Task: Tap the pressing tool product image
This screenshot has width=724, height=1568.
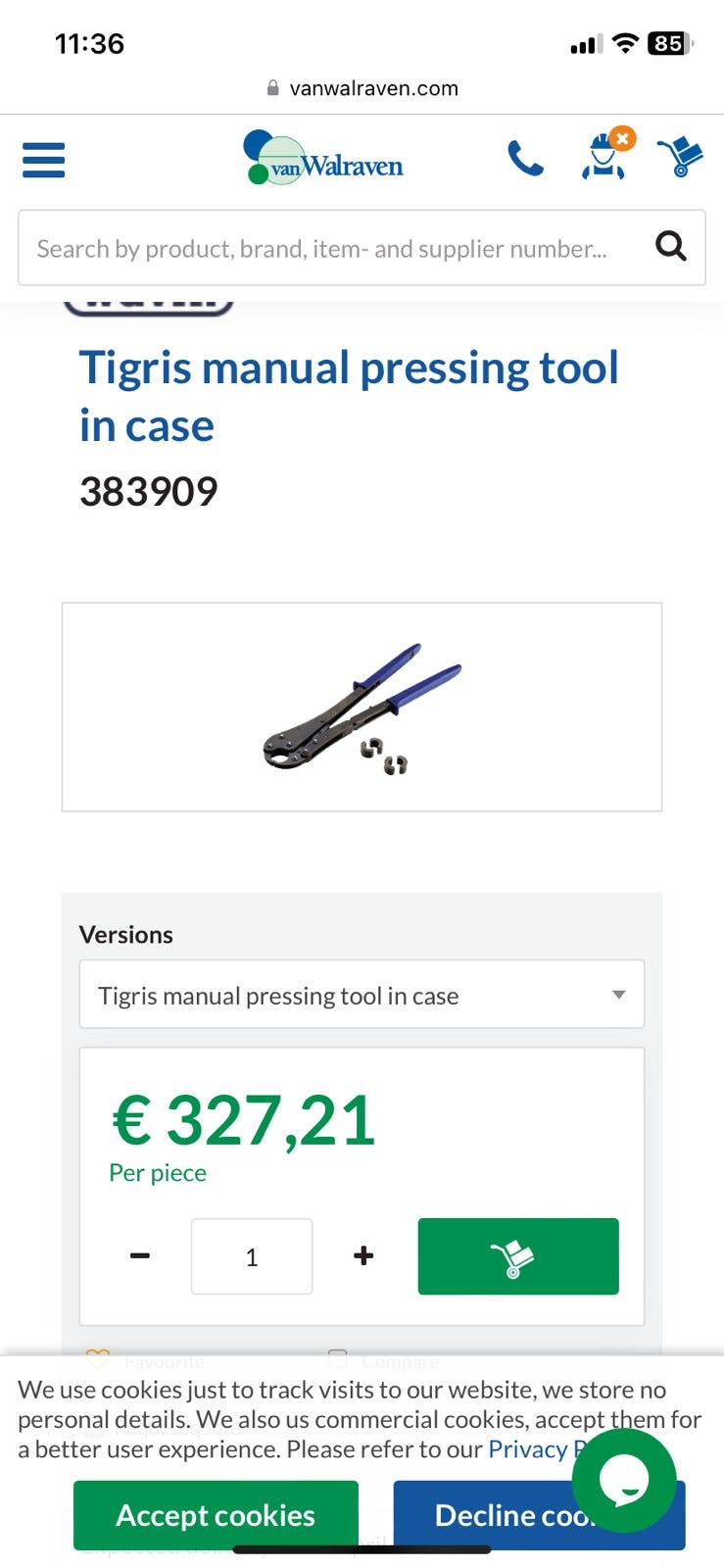Action: (362, 707)
